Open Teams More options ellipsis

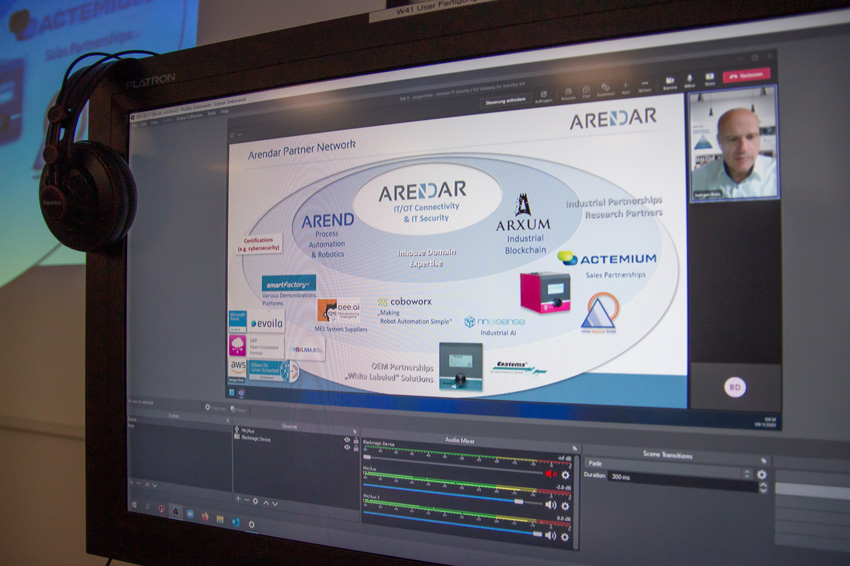pyautogui.click(x=645, y=85)
